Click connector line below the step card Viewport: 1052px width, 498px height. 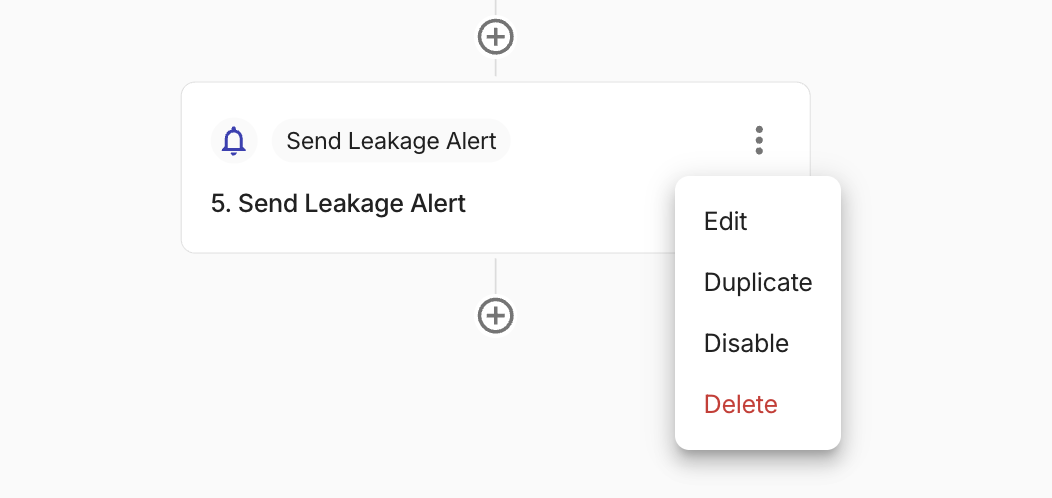[496, 275]
